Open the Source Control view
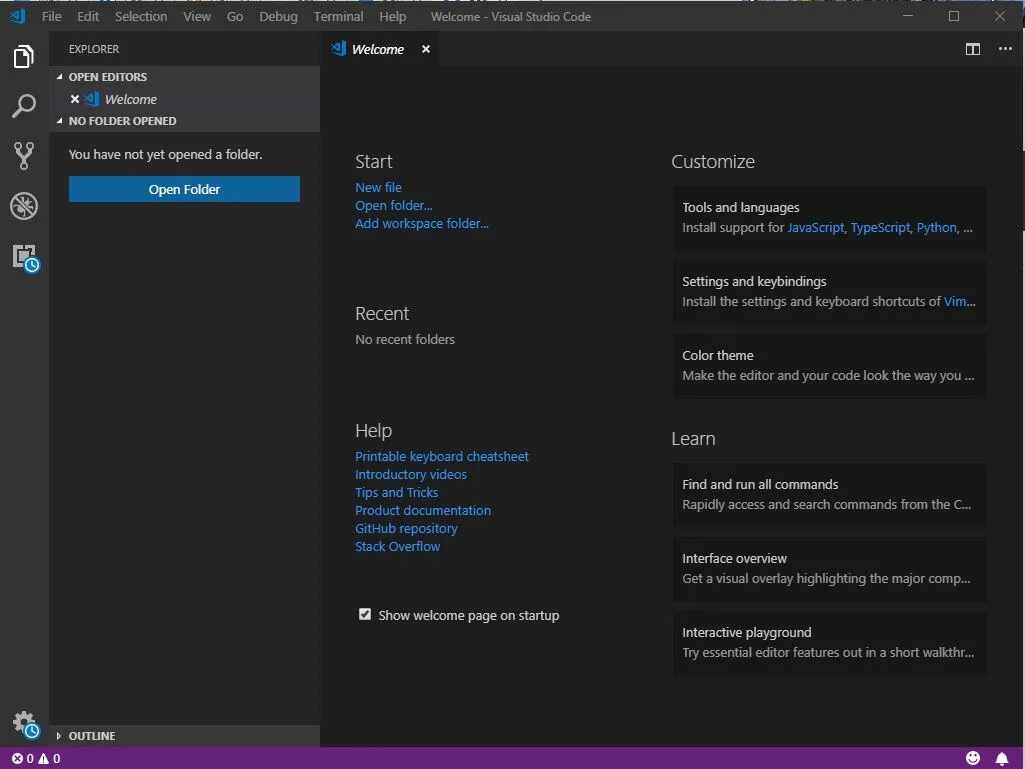Viewport: 1025px width, 769px height. (24, 156)
